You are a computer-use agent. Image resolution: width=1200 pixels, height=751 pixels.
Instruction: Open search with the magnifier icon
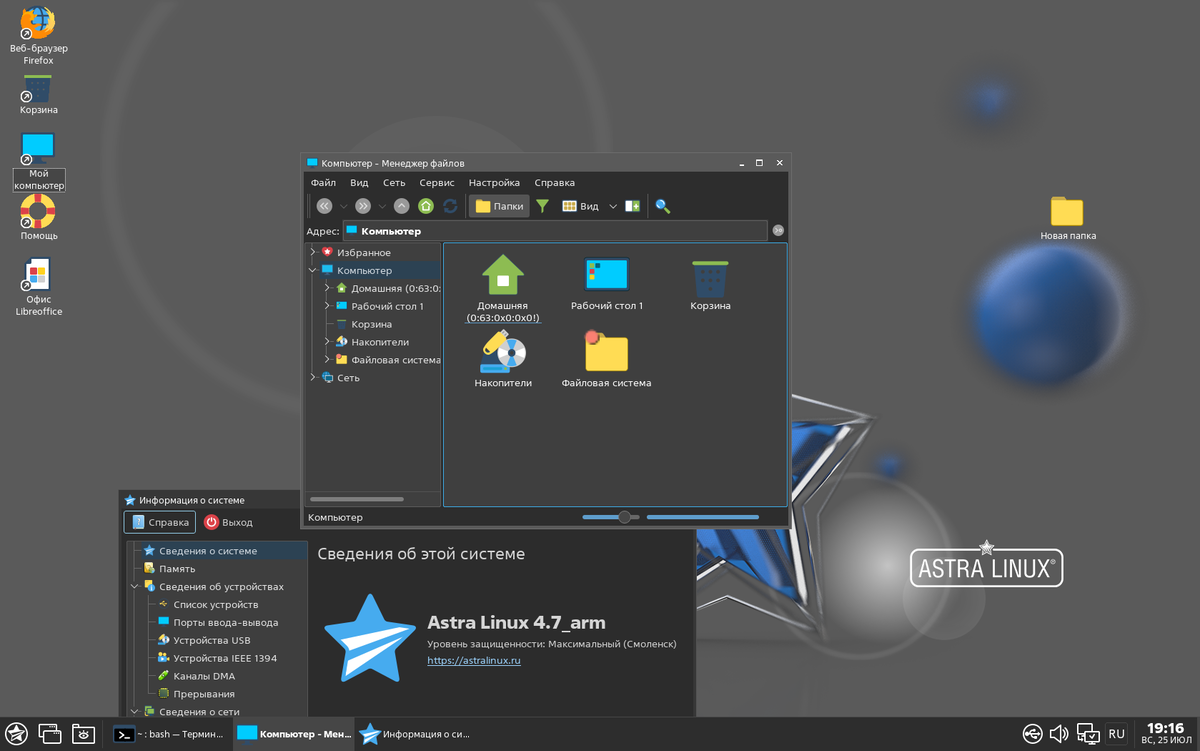(662, 206)
